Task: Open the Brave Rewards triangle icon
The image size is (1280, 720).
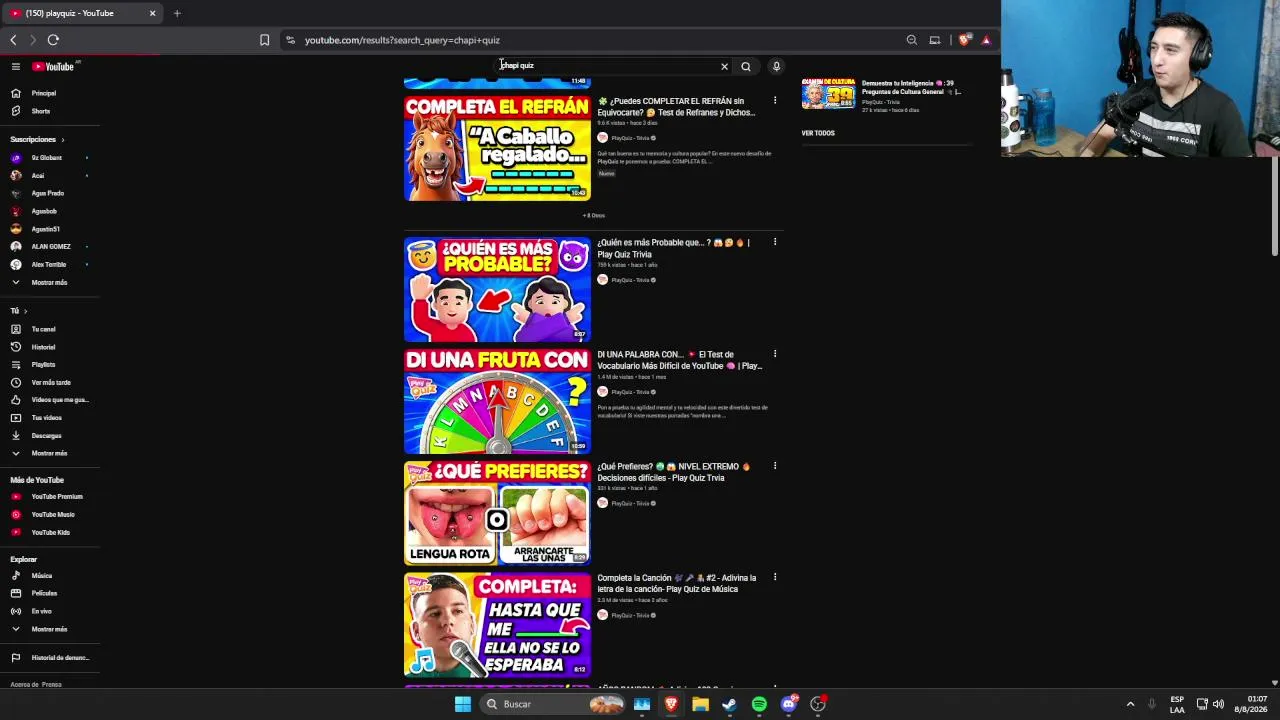Action: pos(986,40)
